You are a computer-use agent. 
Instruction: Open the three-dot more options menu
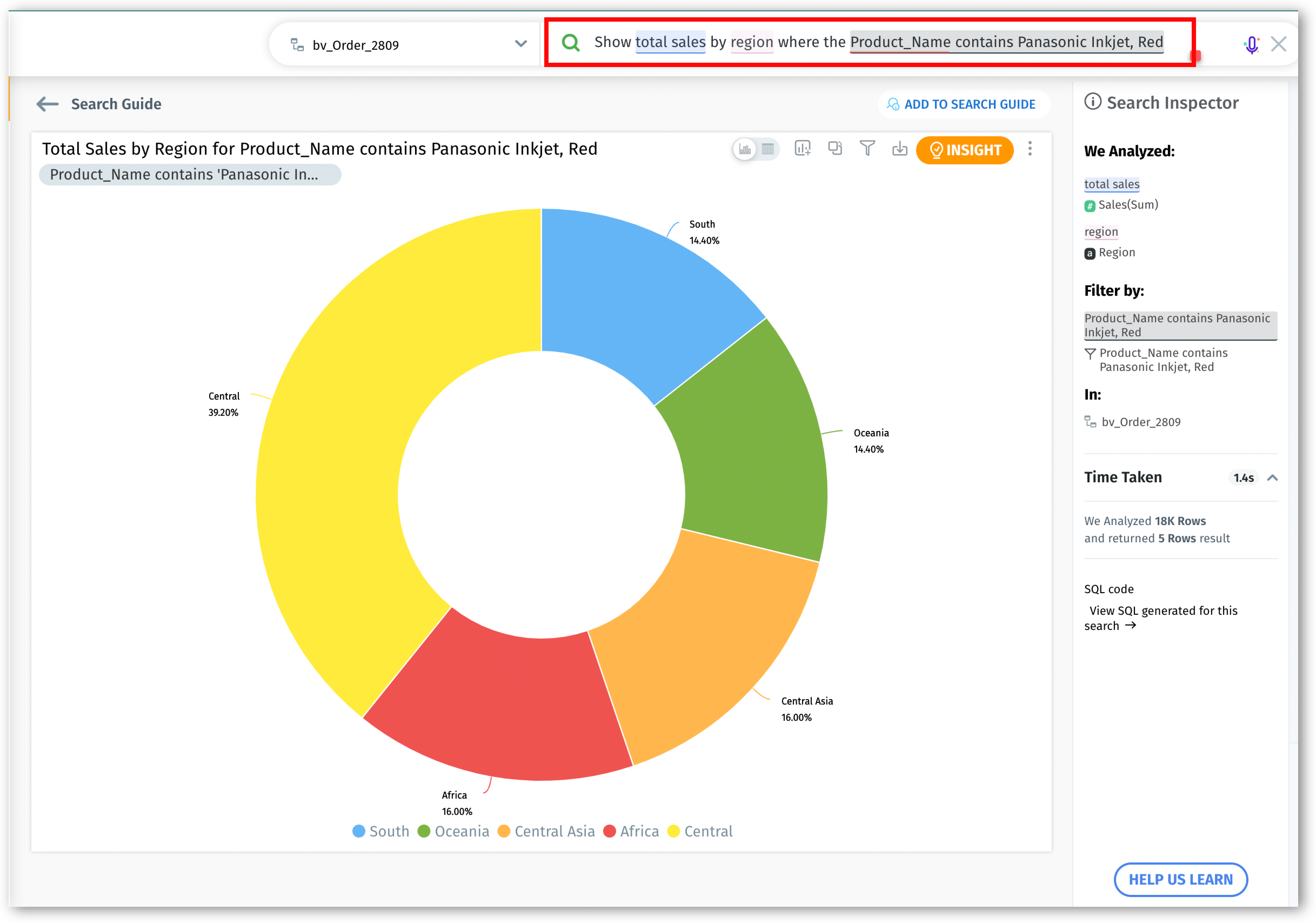[1030, 149]
